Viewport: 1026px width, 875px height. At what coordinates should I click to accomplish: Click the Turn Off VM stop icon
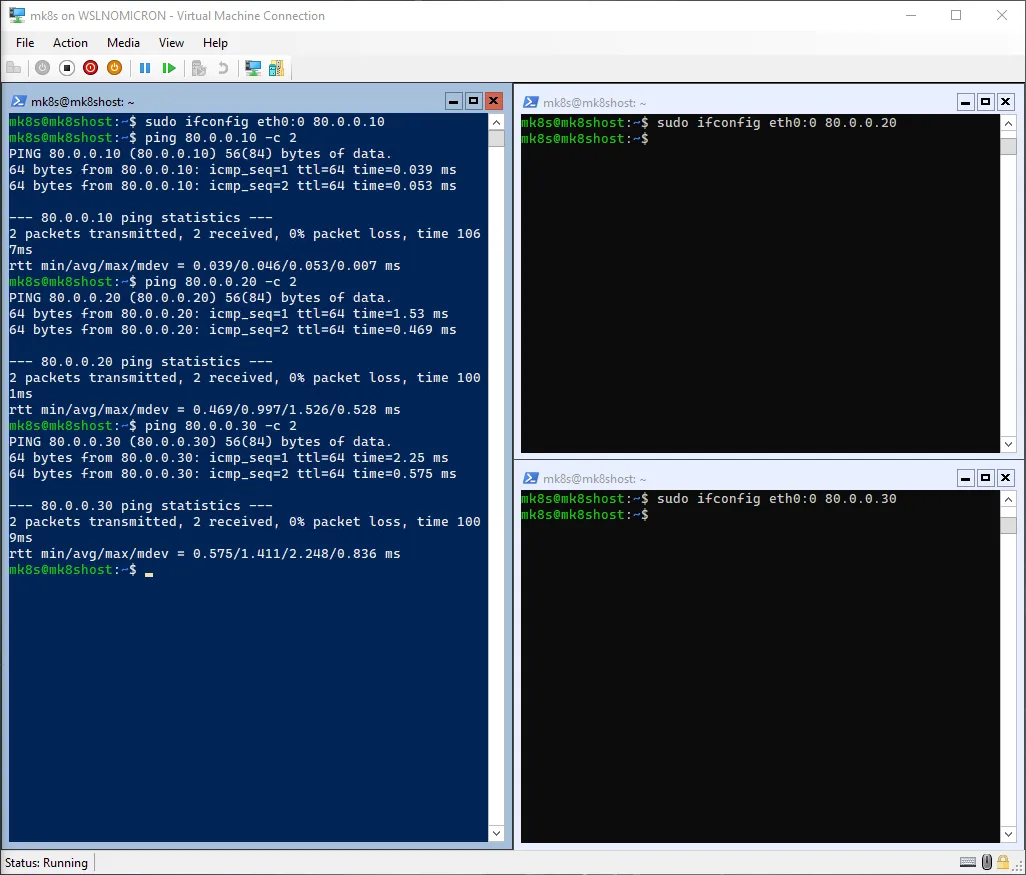pyautogui.click(x=67, y=68)
